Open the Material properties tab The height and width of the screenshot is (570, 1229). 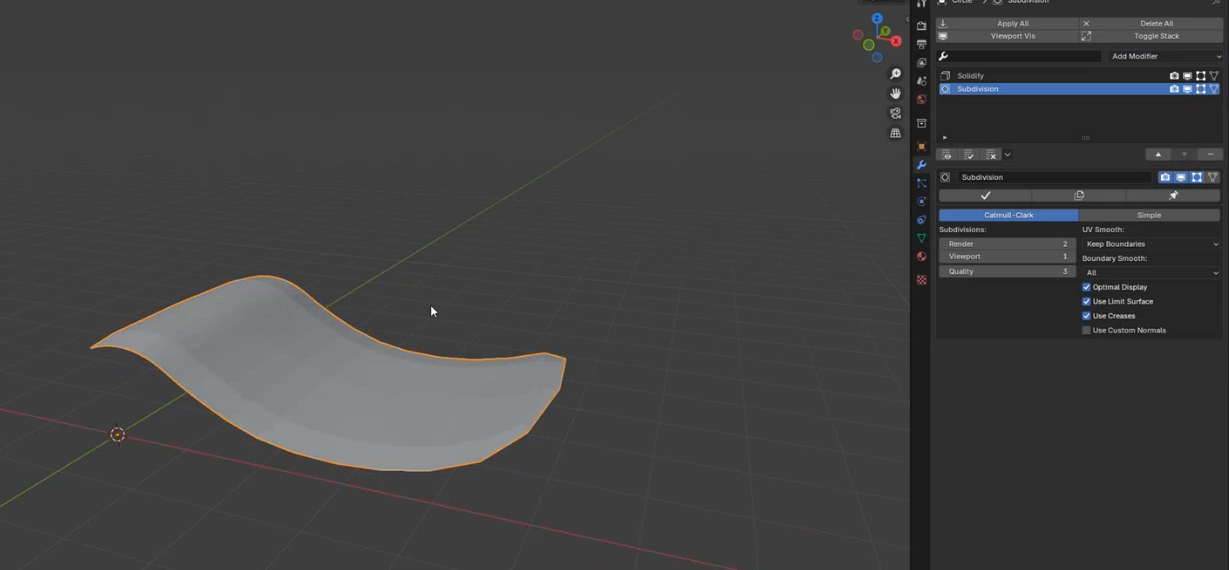(921, 256)
